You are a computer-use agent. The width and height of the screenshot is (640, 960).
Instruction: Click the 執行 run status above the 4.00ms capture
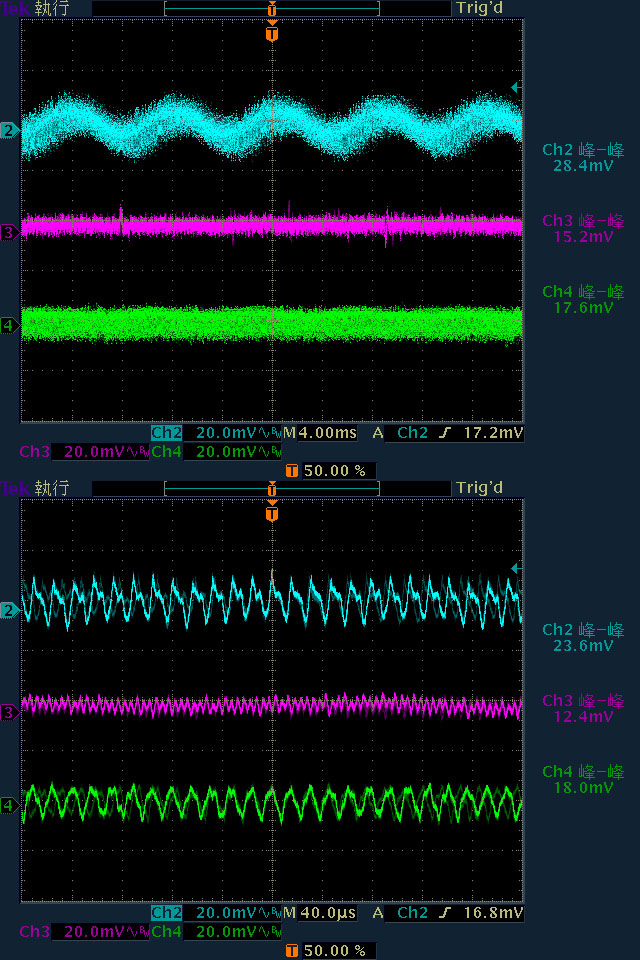point(52,9)
